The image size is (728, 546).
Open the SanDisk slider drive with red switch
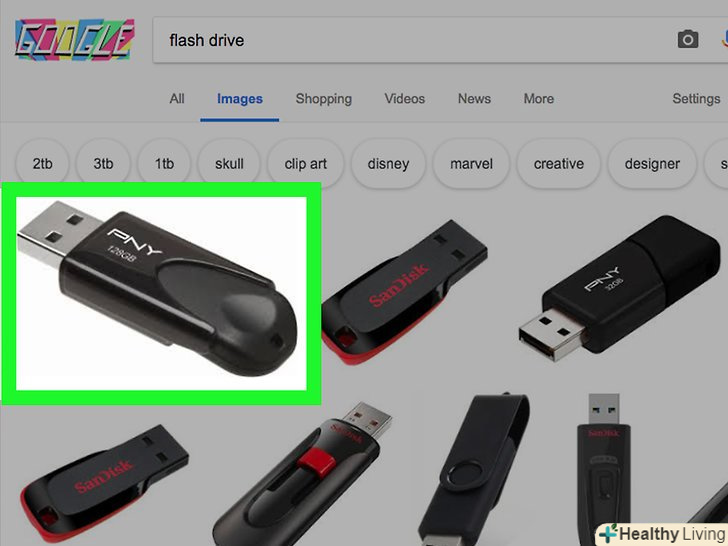303,474
